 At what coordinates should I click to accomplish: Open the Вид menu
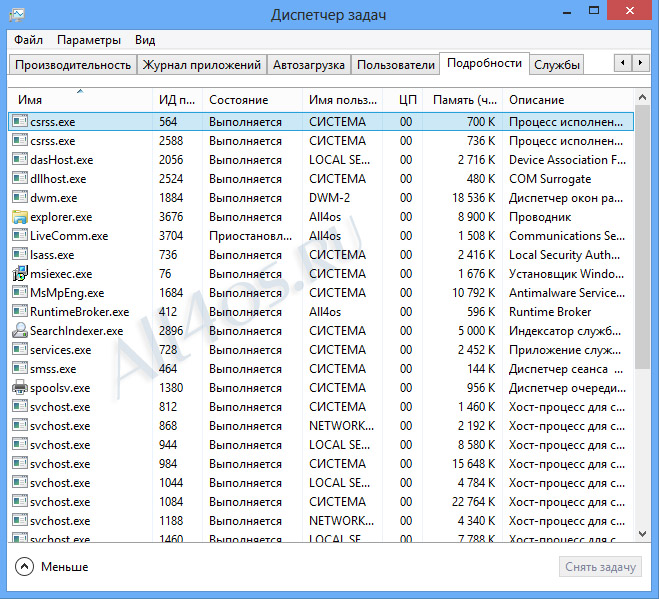(x=145, y=40)
